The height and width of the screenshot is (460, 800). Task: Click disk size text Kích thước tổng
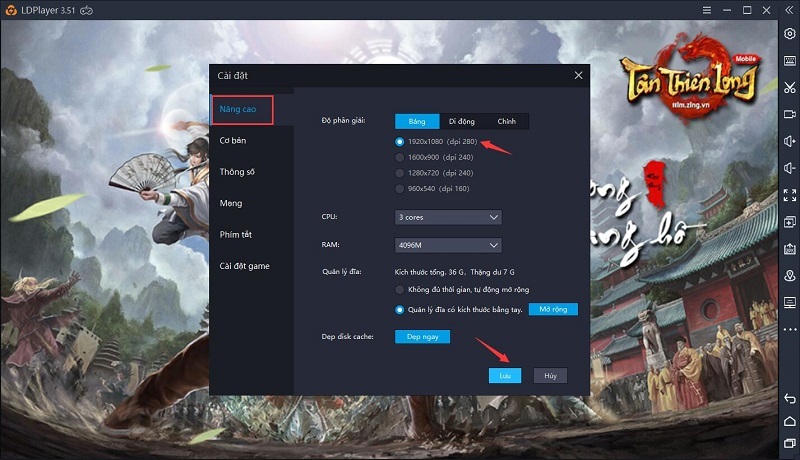[x=455, y=272]
